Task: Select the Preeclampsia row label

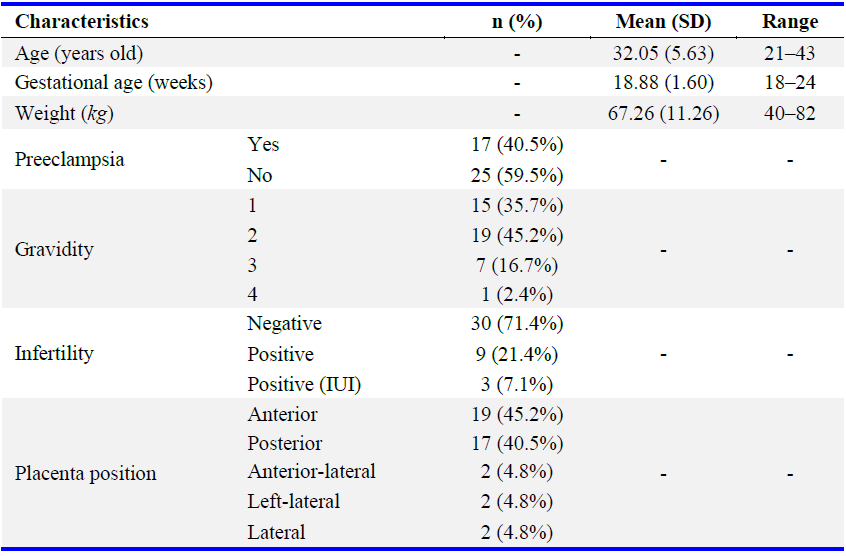Action: pos(69,159)
